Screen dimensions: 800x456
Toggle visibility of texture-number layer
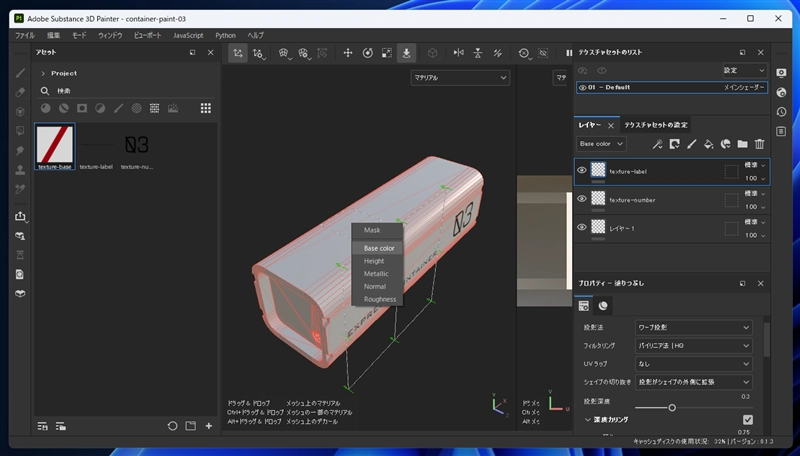coord(581,199)
